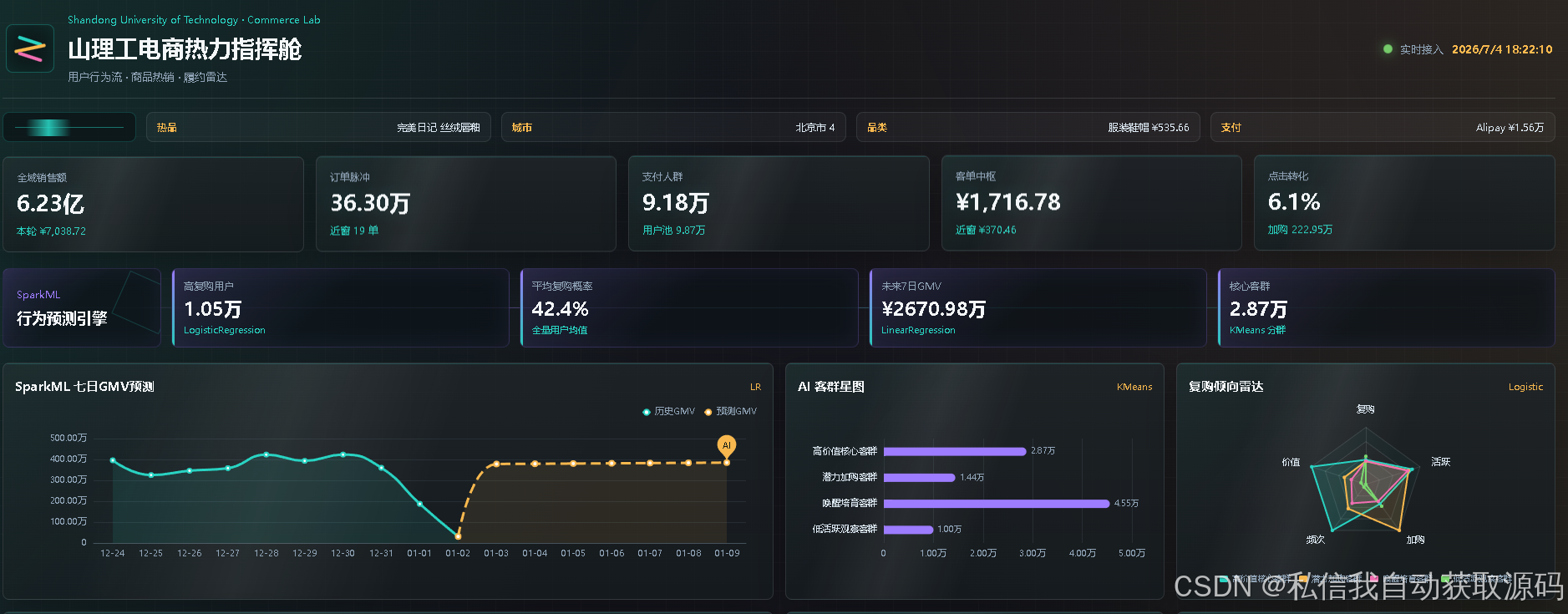Click the 高价值核心客群 bar (2.87万)
Viewport: 1568px width, 614px height.
click(955, 451)
